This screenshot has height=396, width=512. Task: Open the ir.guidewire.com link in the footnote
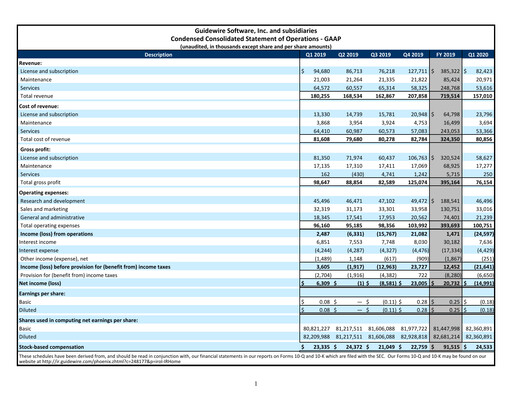tap(111, 361)
